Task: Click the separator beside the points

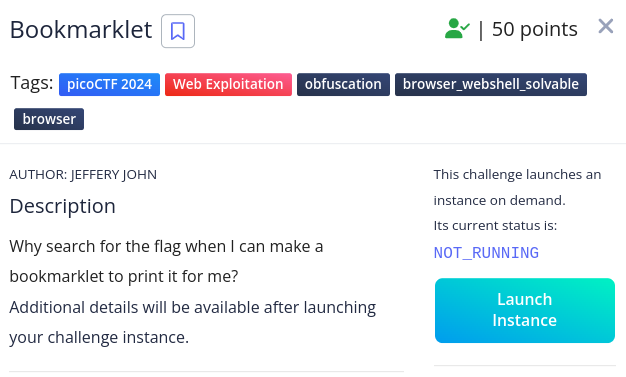Action: (481, 30)
